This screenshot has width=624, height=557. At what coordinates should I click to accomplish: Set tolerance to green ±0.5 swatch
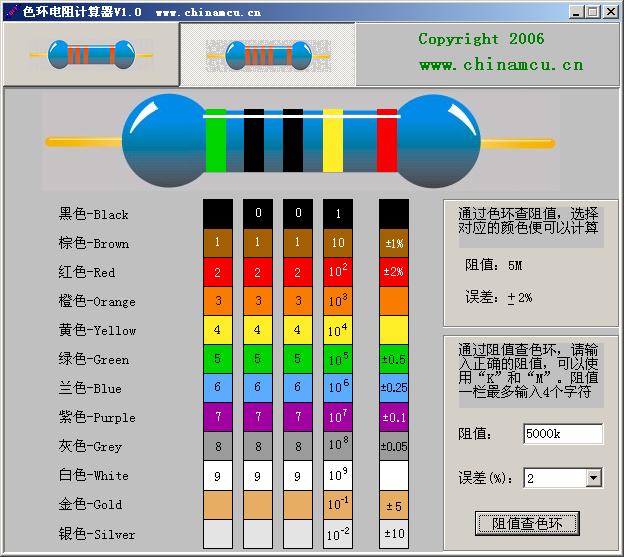tap(394, 359)
